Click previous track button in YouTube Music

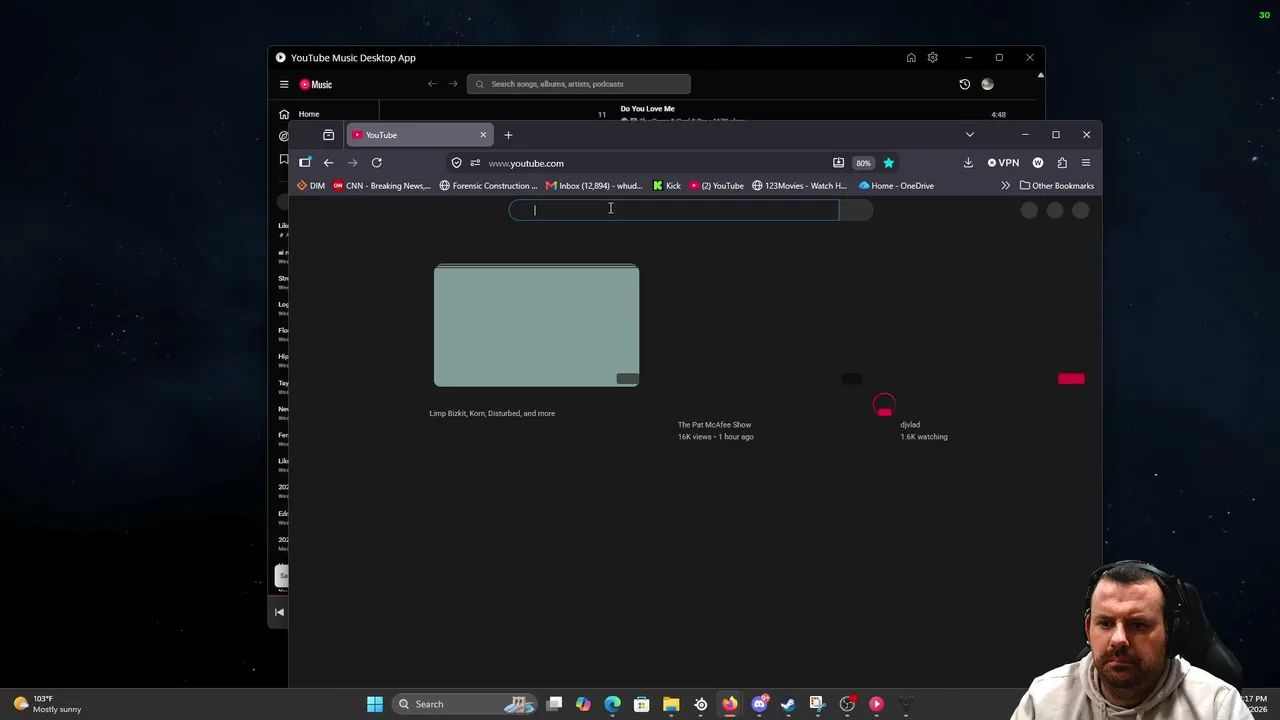pyautogui.click(x=280, y=612)
